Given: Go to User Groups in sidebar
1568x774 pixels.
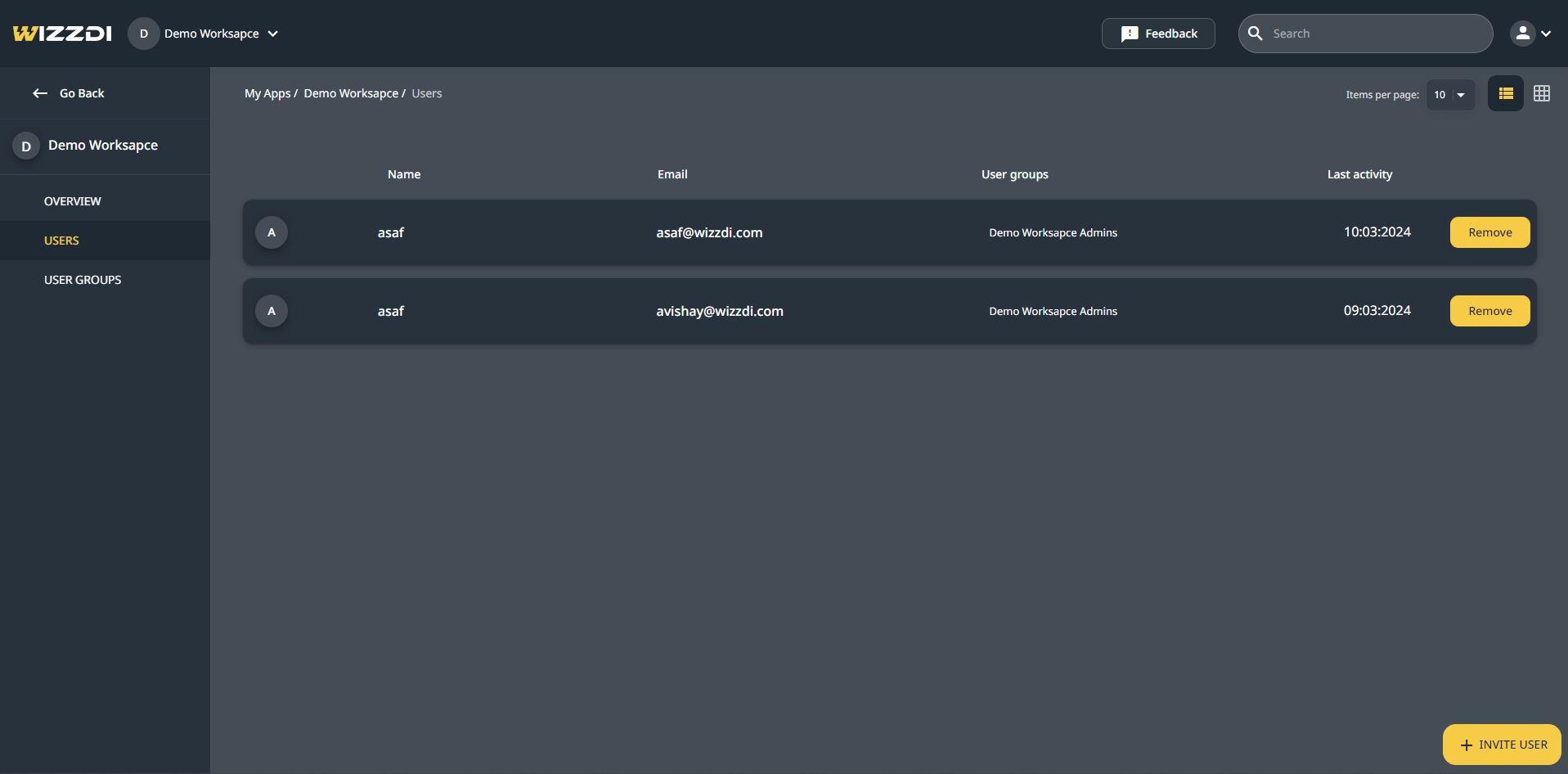Looking at the screenshot, I should 83,280.
